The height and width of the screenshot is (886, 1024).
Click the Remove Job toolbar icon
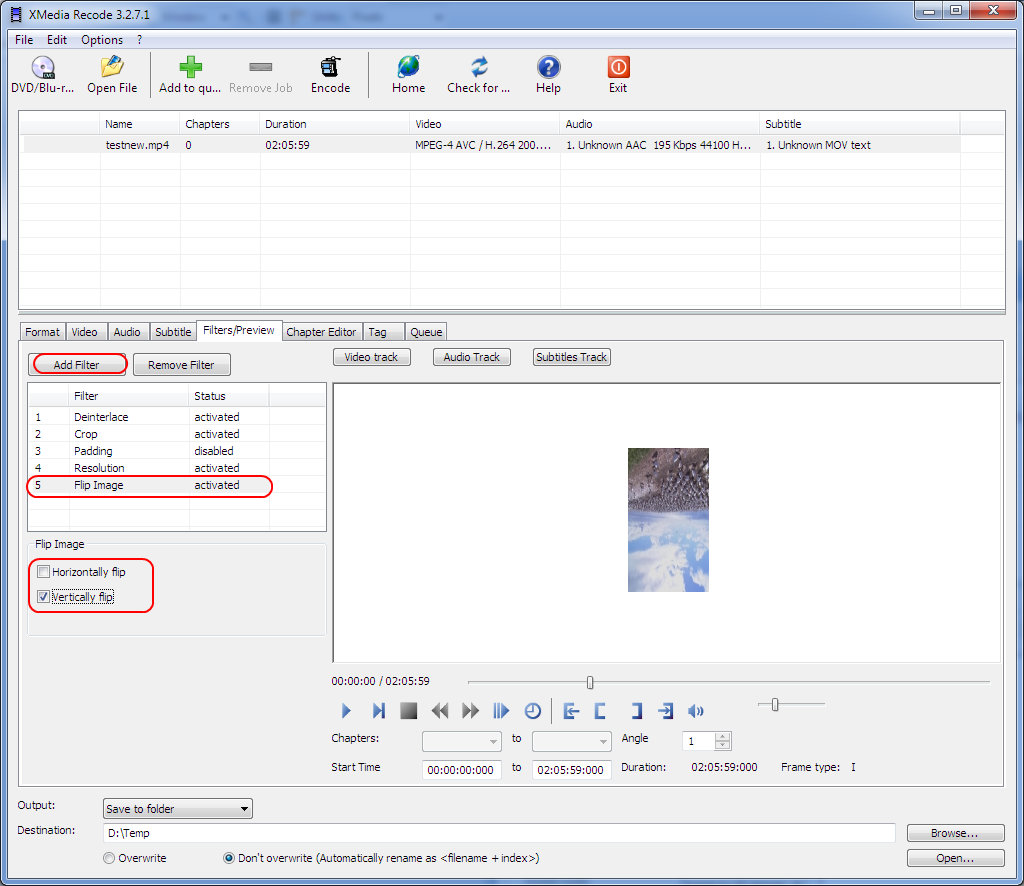click(x=261, y=67)
